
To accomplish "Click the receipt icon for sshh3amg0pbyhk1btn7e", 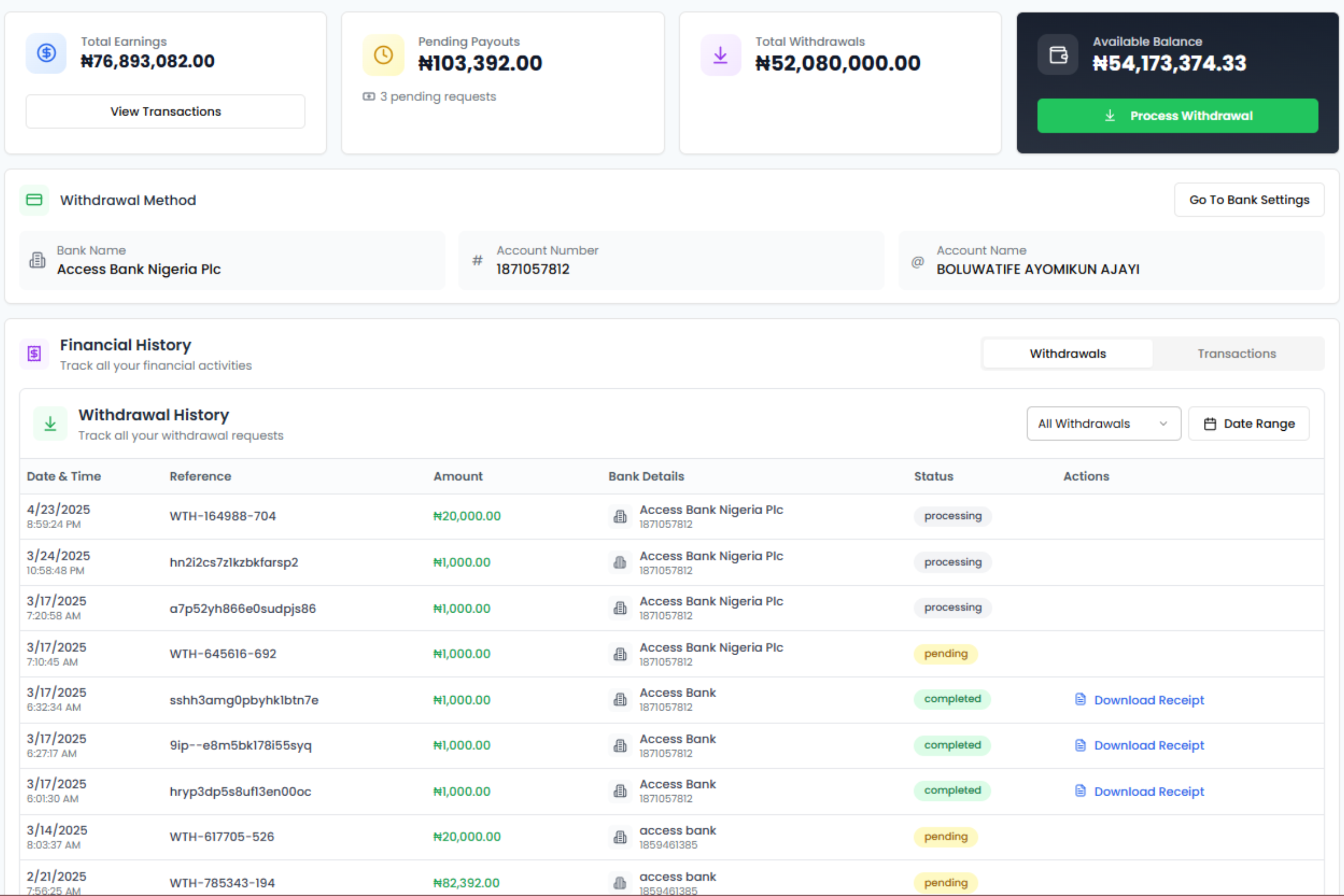I will [1080, 700].
